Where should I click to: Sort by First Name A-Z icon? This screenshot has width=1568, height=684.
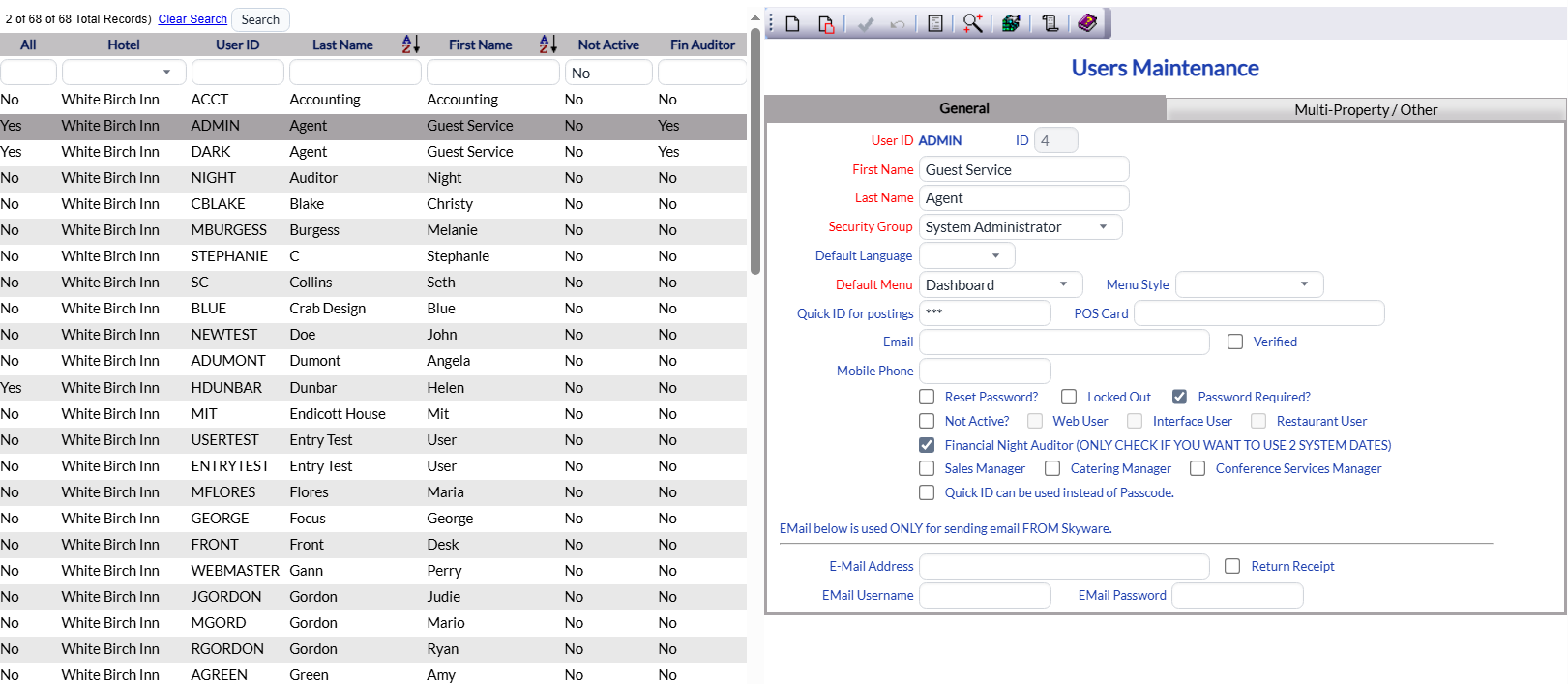[547, 45]
